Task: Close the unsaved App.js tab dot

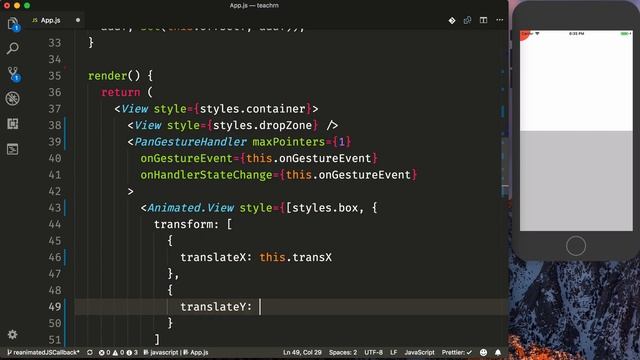Action: [x=78, y=20]
